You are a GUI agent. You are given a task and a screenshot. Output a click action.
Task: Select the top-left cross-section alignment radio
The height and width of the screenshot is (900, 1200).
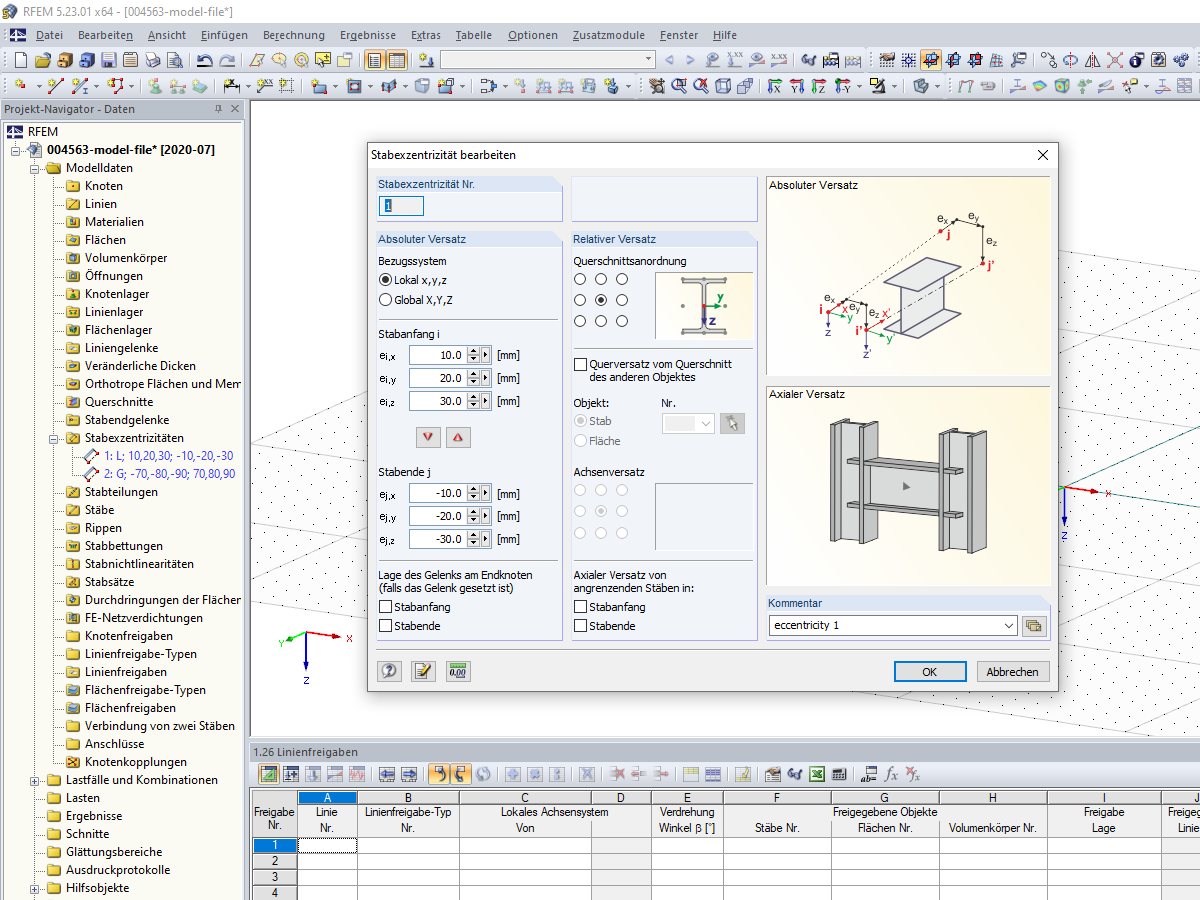[x=580, y=279]
